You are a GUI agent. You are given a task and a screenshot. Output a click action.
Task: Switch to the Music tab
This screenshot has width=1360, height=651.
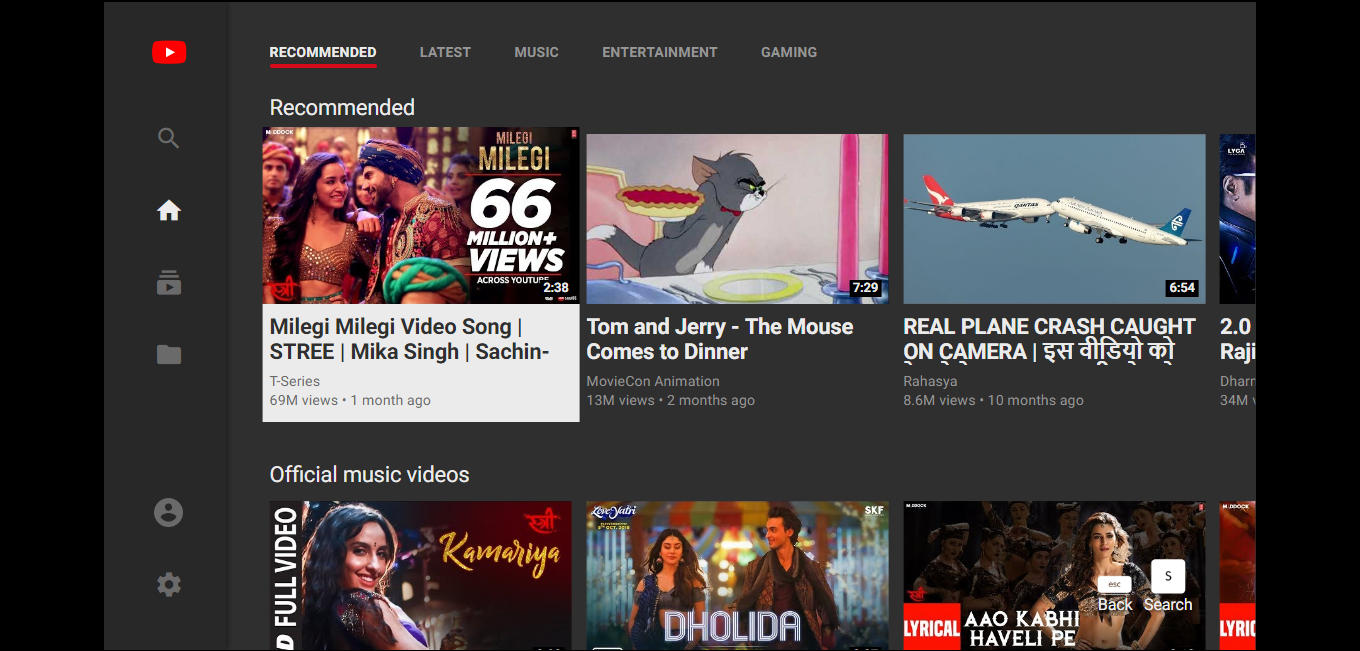pyautogui.click(x=536, y=52)
